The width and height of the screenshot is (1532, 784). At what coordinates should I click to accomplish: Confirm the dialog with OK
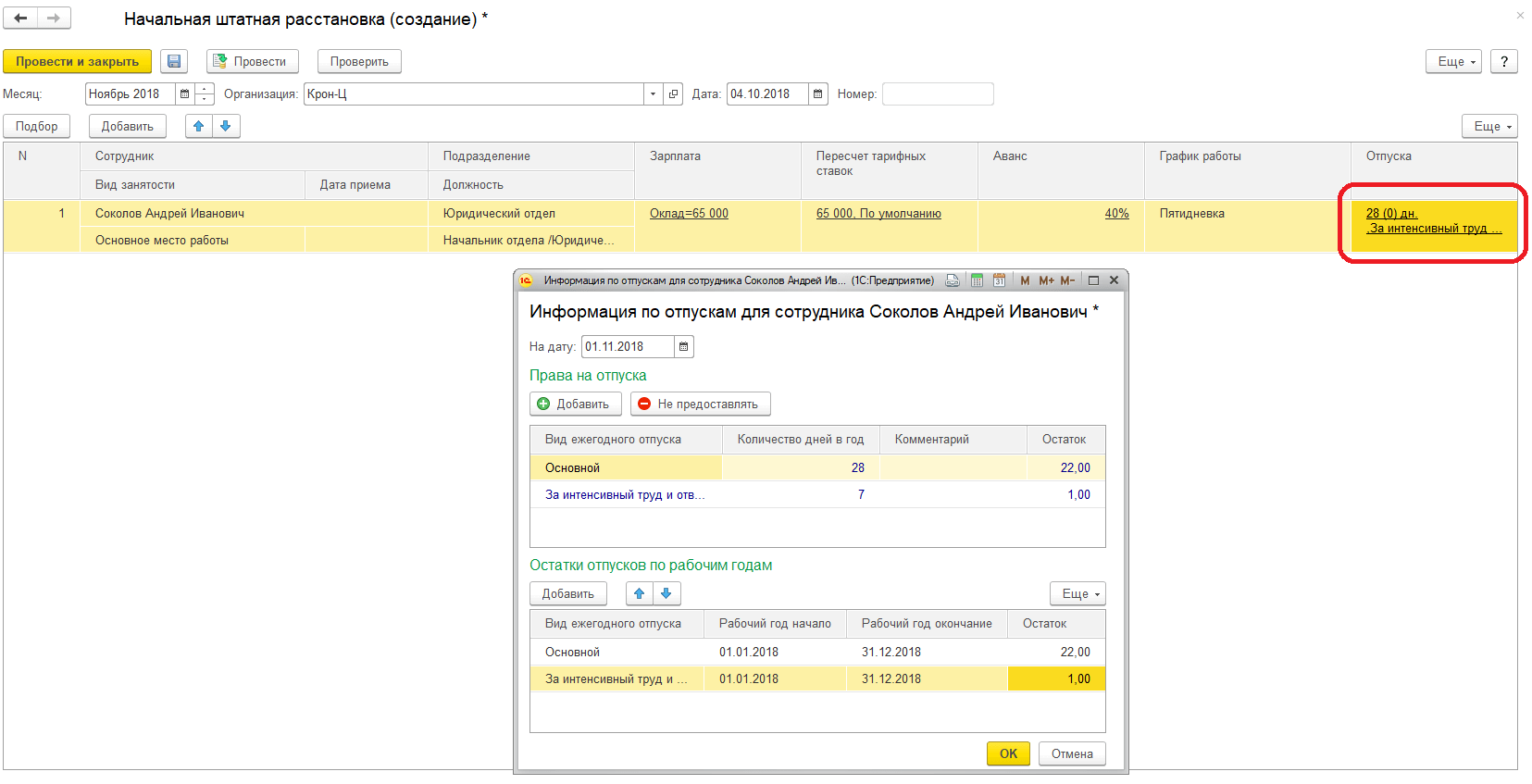(1007, 753)
